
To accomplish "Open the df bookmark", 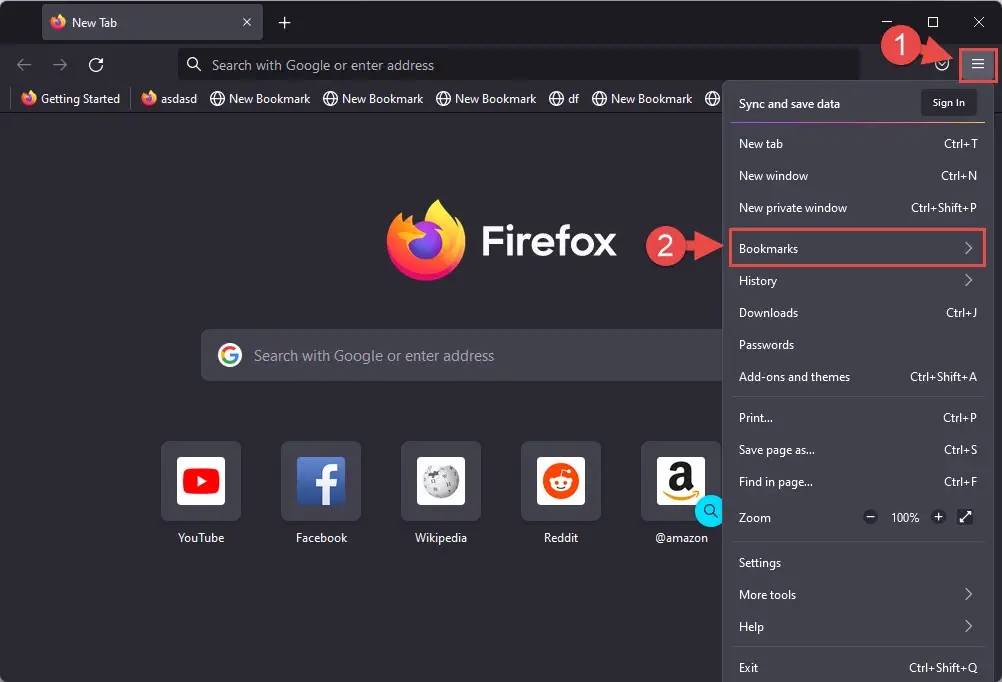I will (564, 98).
